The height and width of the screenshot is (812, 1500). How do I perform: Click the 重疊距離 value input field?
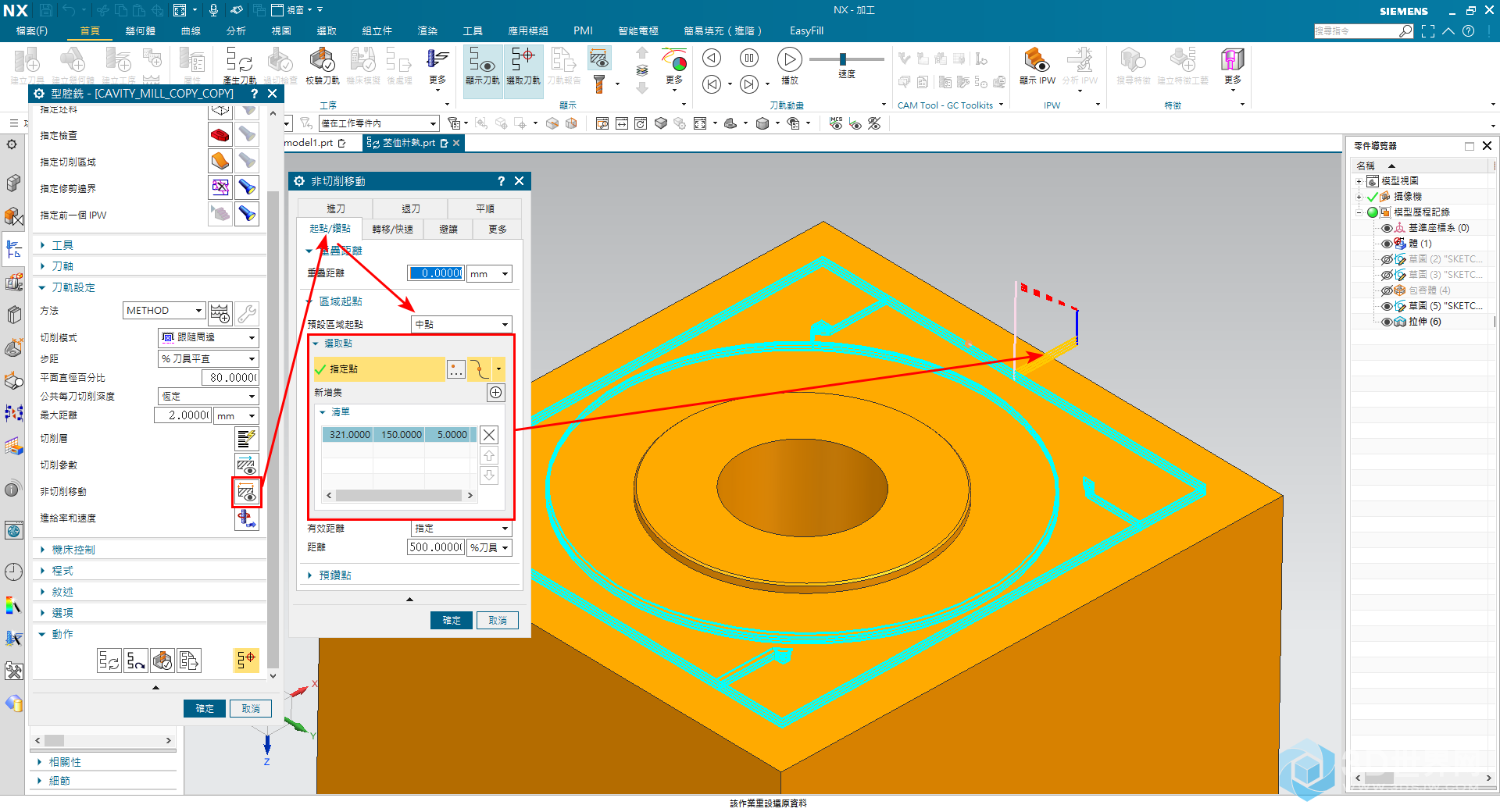pos(436,273)
